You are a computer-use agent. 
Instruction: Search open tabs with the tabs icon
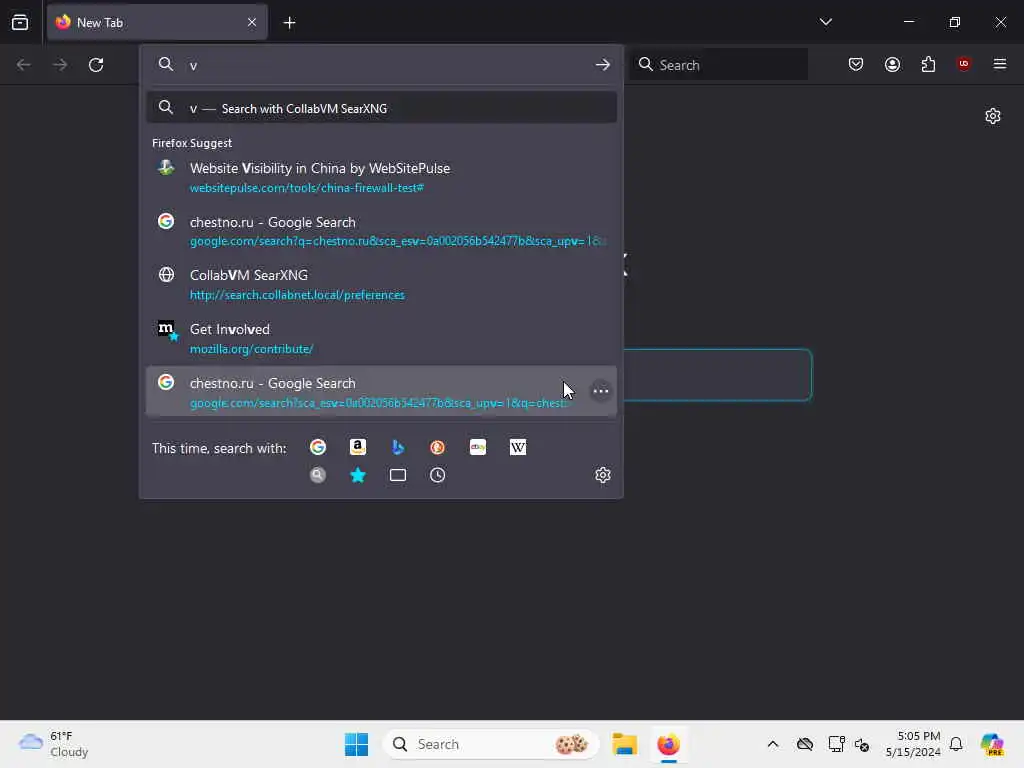(x=398, y=475)
